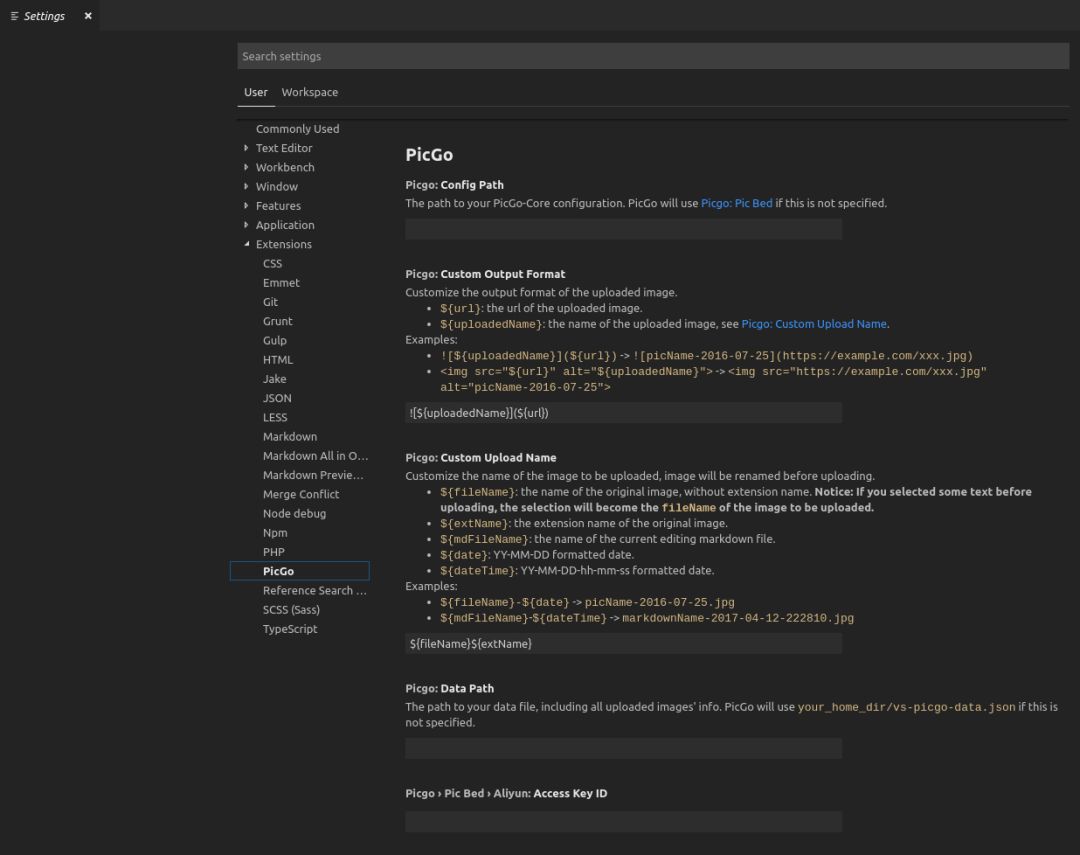Select the User settings tab
This screenshot has height=855, width=1080.
click(256, 92)
